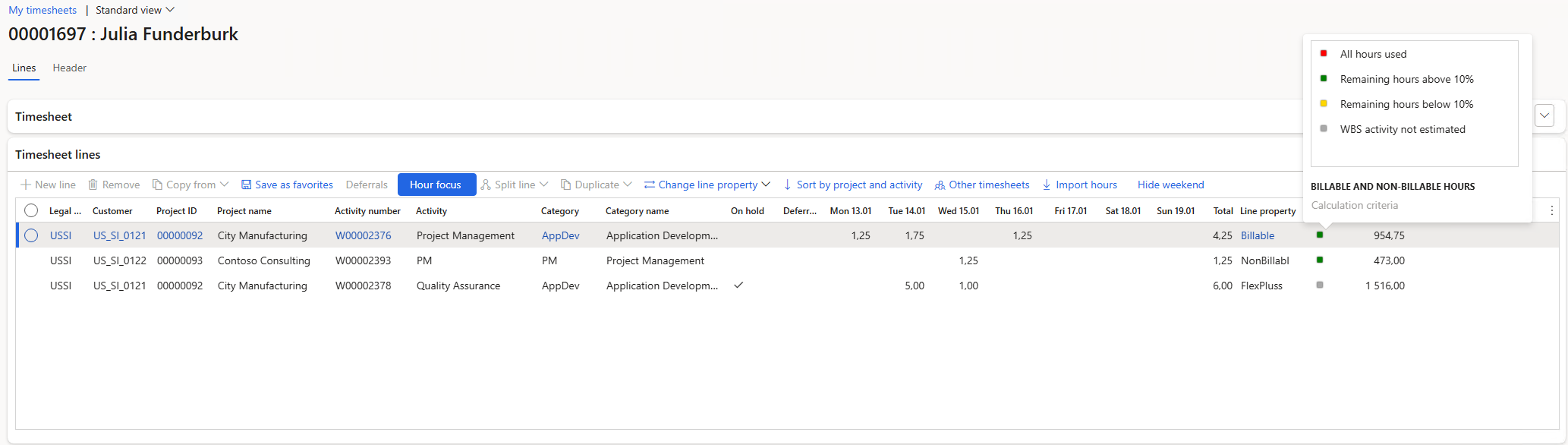
Task: Open grid column options three-dot icon
Action: pos(1551,210)
